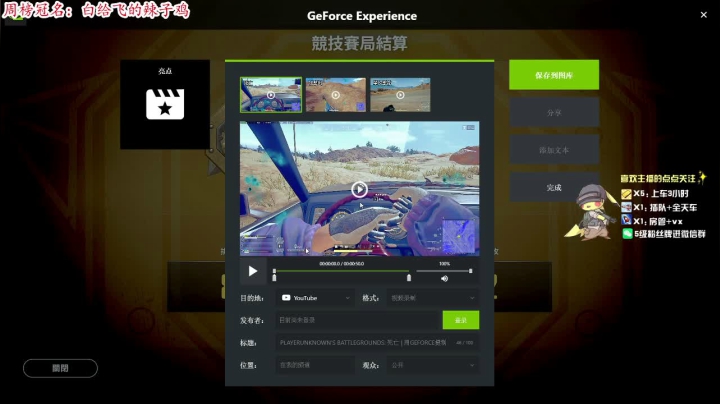Select first driving clip thumbnail
Viewport: 720px width, 404px height.
(x=271, y=95)
